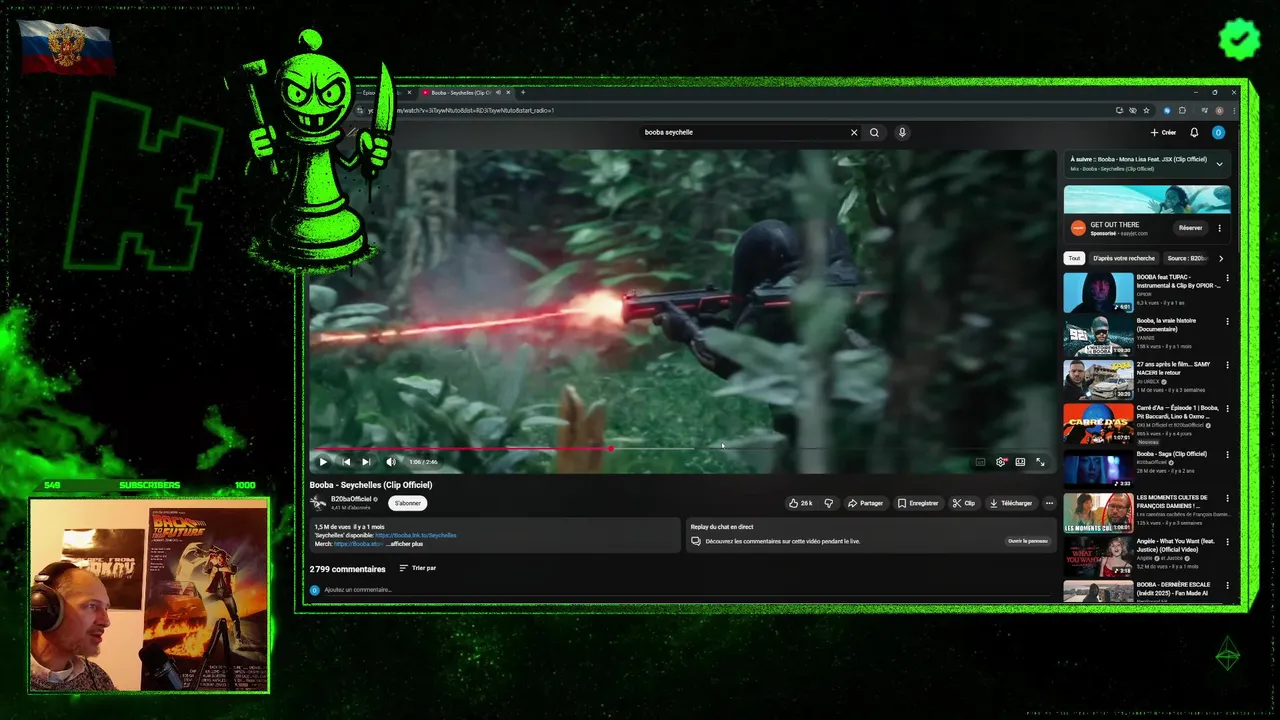
Task: Open options for Booba - Saga video
Action: pos(1227,454)
